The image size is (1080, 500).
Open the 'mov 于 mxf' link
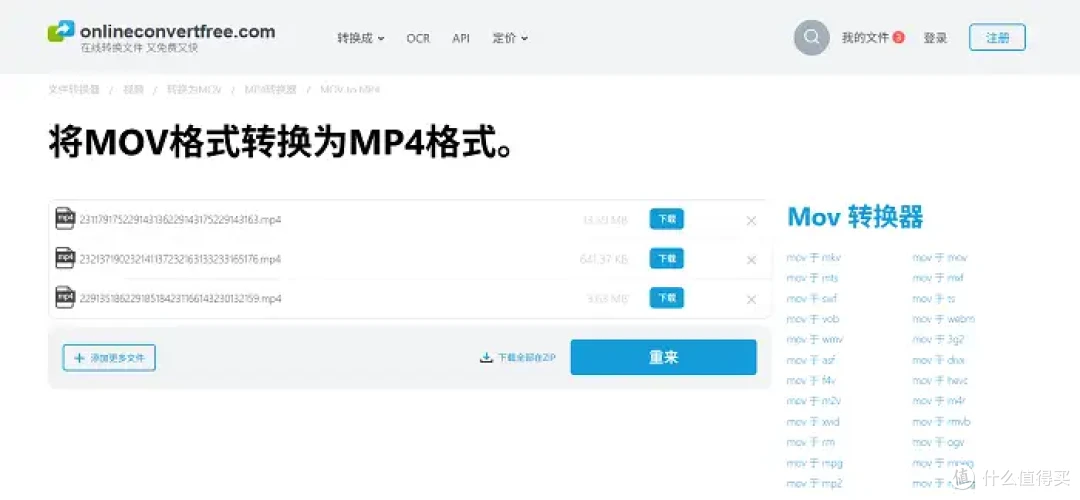[938, 278]
